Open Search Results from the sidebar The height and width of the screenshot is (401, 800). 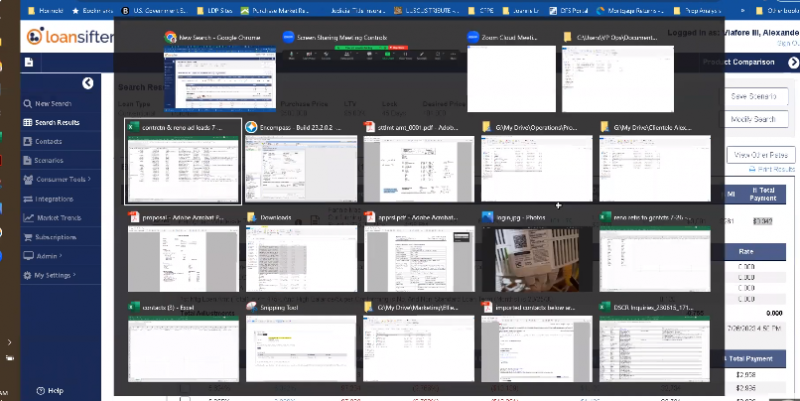28,123
